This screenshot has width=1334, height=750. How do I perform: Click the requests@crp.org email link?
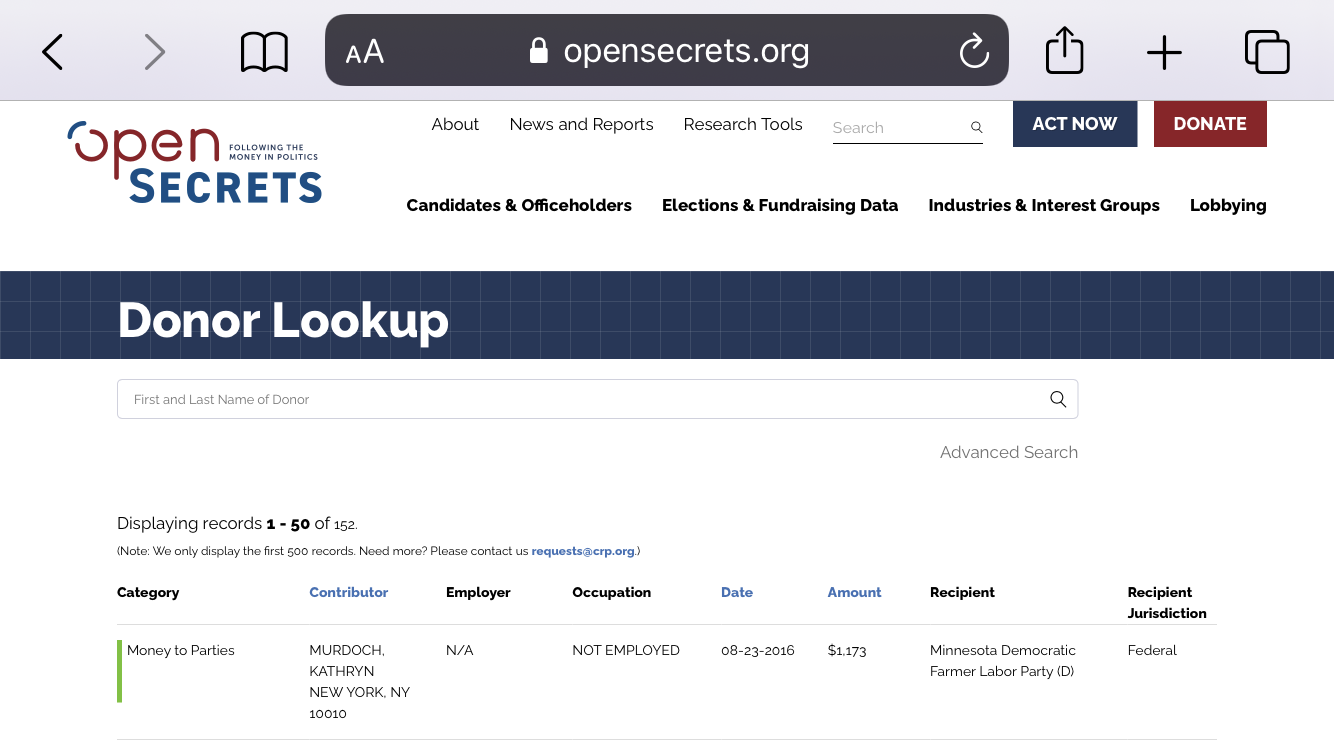[583, 551]
